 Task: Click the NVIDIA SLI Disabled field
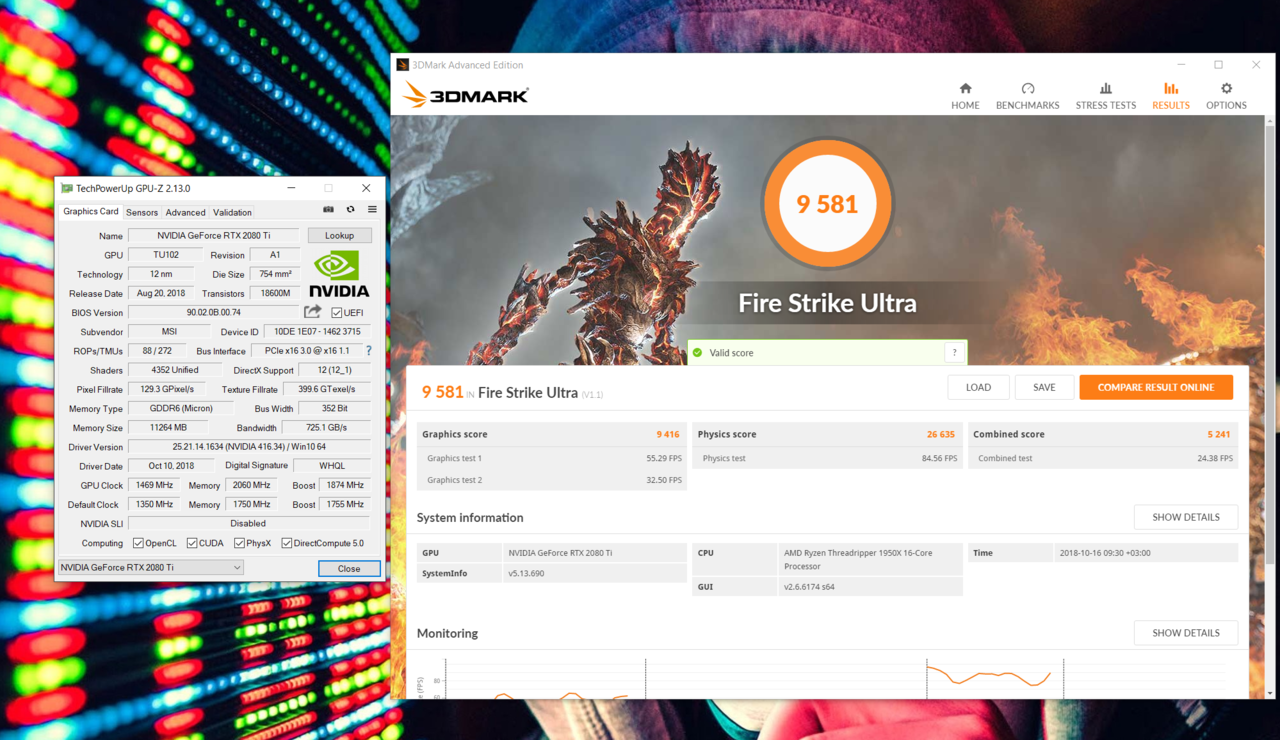pyautogui.click(x=249, y=523)
